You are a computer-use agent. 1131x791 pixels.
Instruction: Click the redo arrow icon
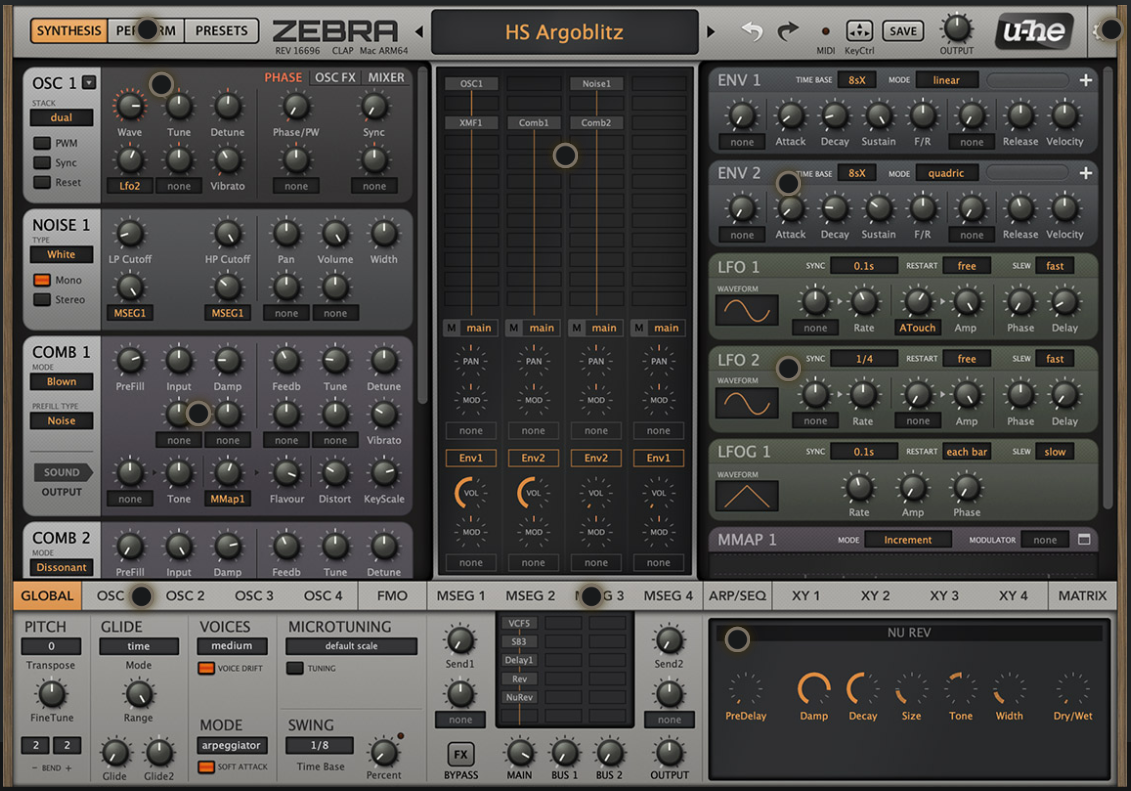(788, 31)
